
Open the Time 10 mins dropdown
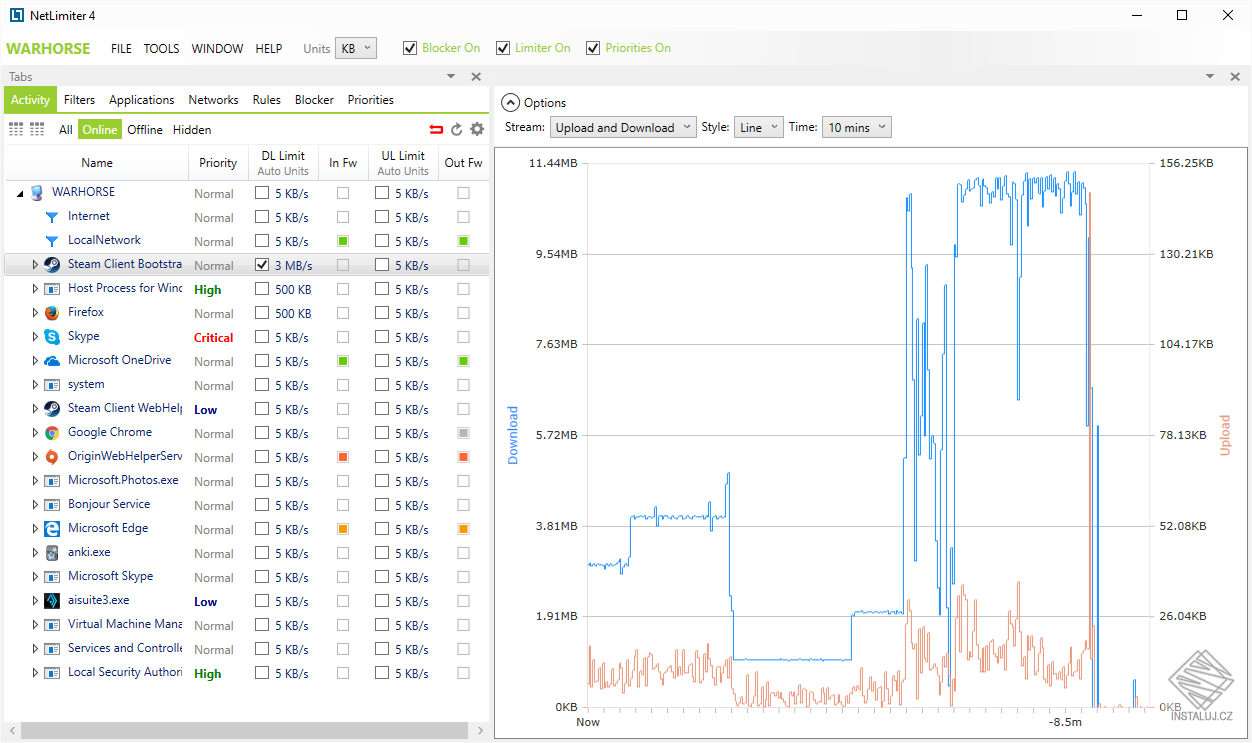click(856, 127)
